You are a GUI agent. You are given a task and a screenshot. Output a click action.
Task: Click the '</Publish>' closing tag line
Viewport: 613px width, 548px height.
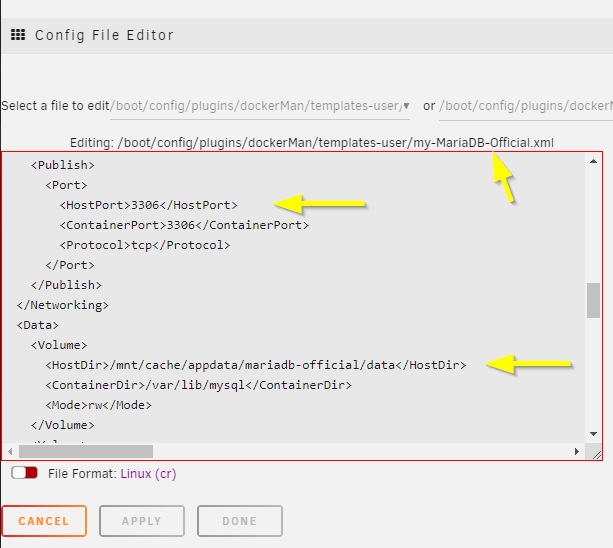click(66, 285)
